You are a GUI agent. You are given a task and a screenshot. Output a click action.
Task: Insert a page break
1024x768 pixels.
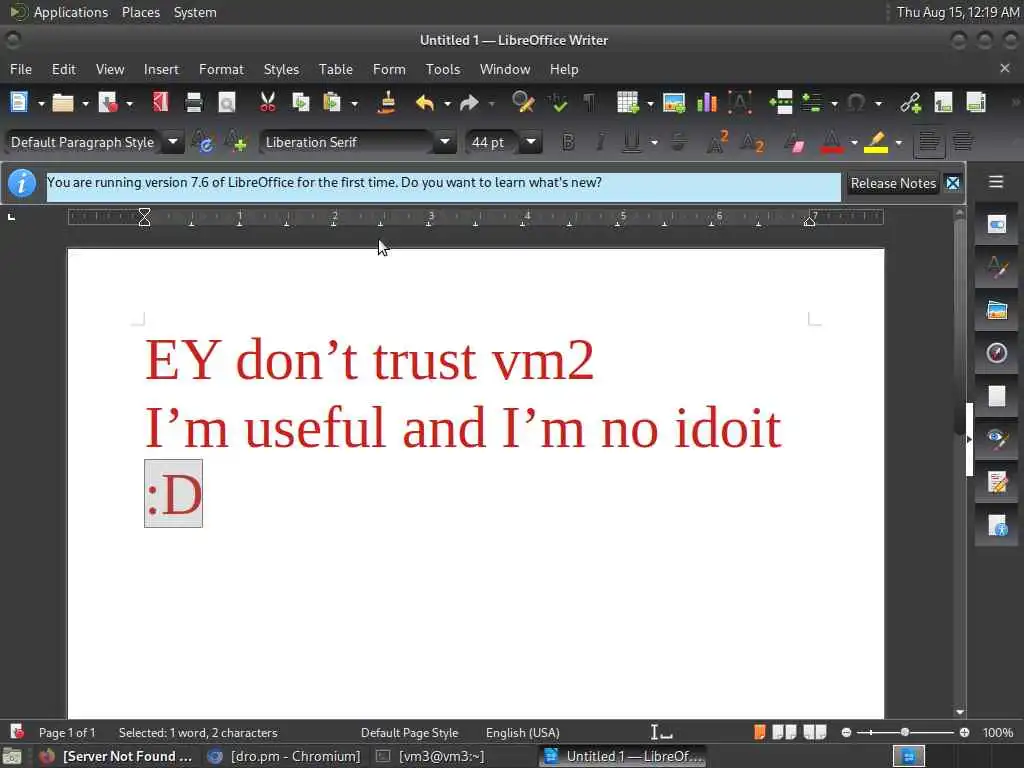[x=781, y=103]
